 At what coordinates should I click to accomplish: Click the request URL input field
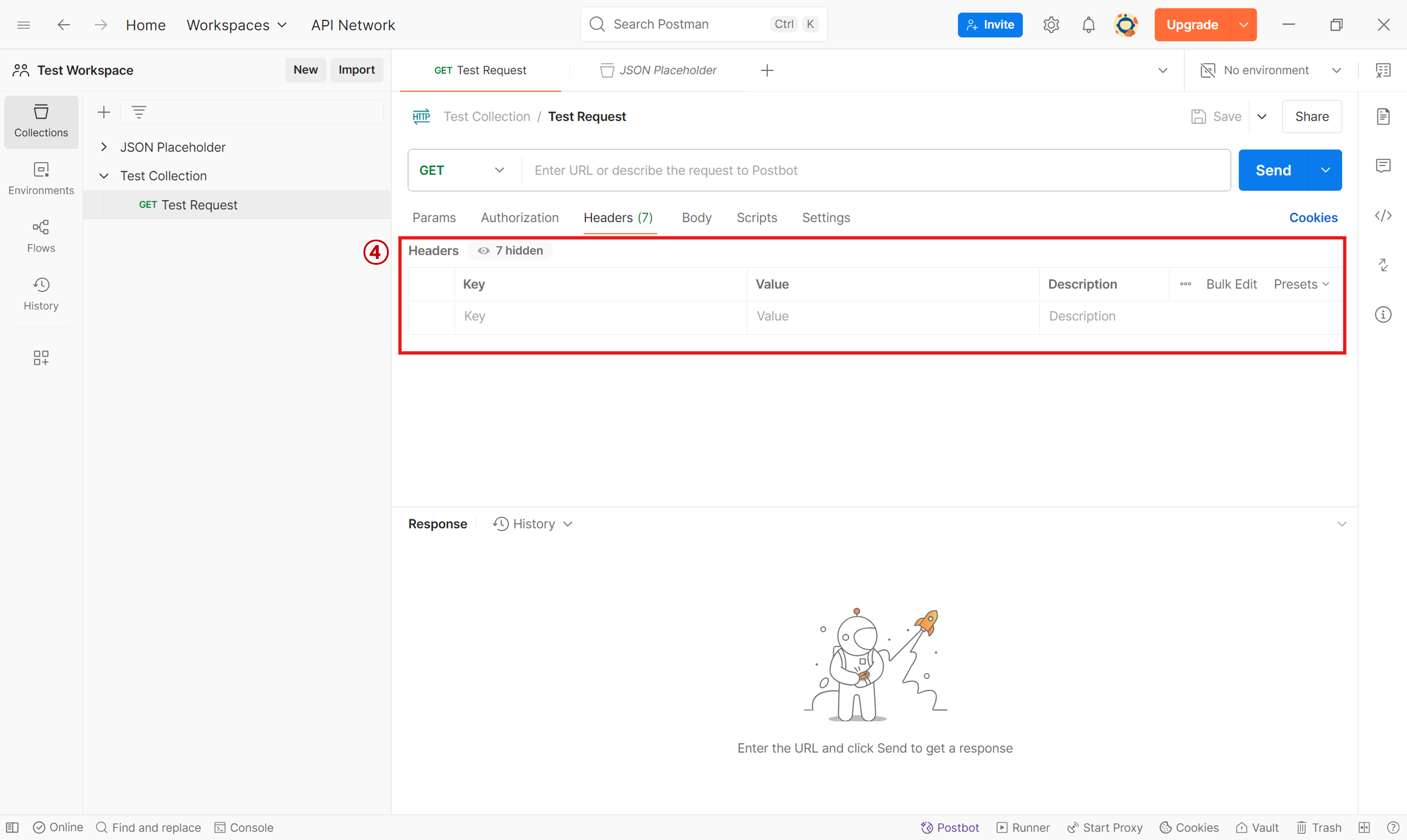click(876, 170)
